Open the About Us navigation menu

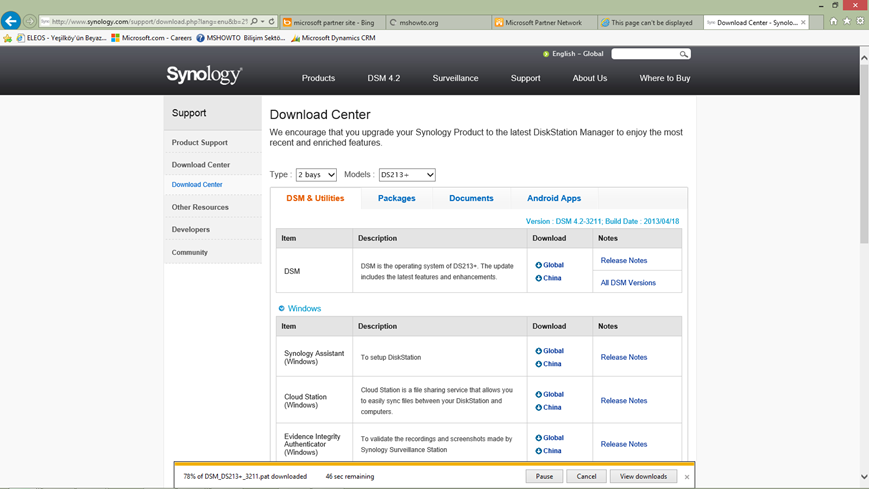pyautogui.click(x=590, y=78)
